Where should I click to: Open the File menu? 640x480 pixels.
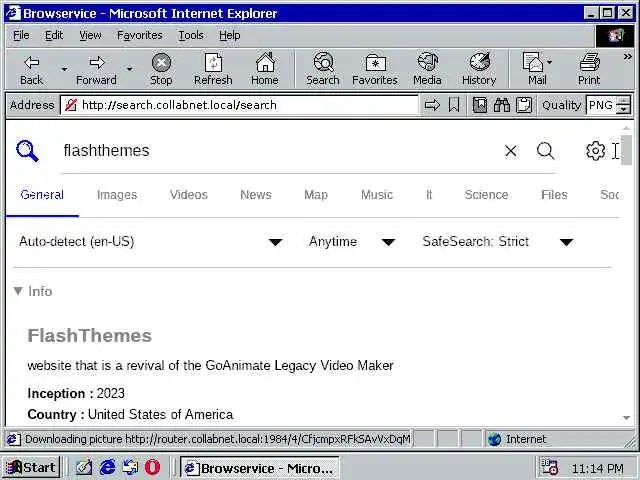[21, 36]
